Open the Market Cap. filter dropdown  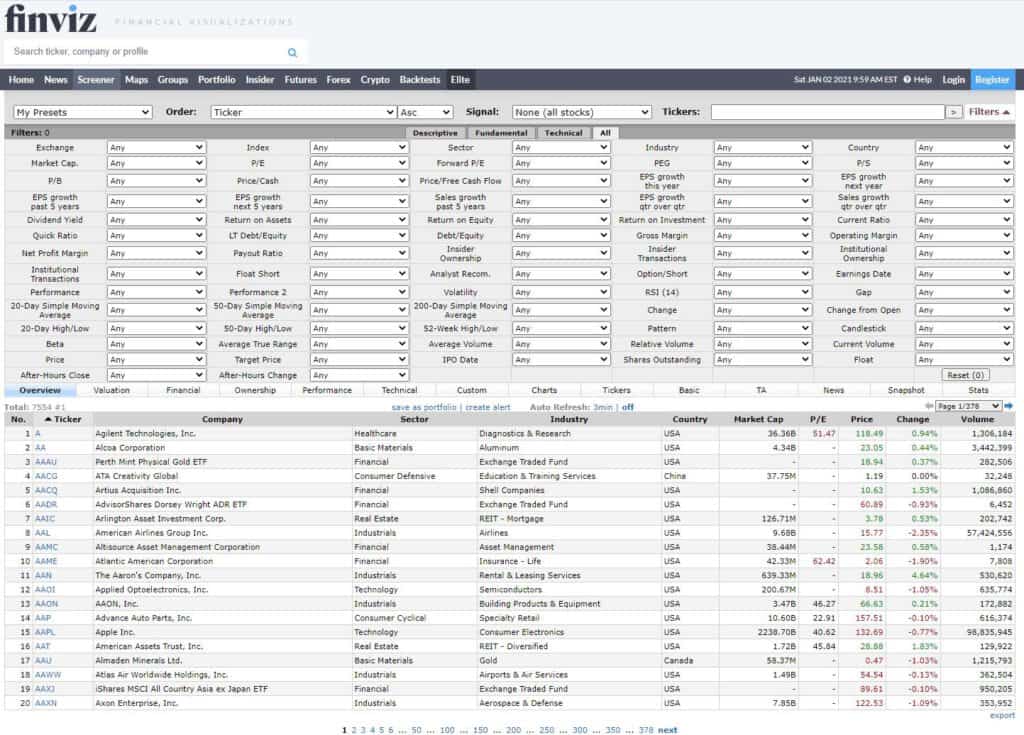coord(156,163)
